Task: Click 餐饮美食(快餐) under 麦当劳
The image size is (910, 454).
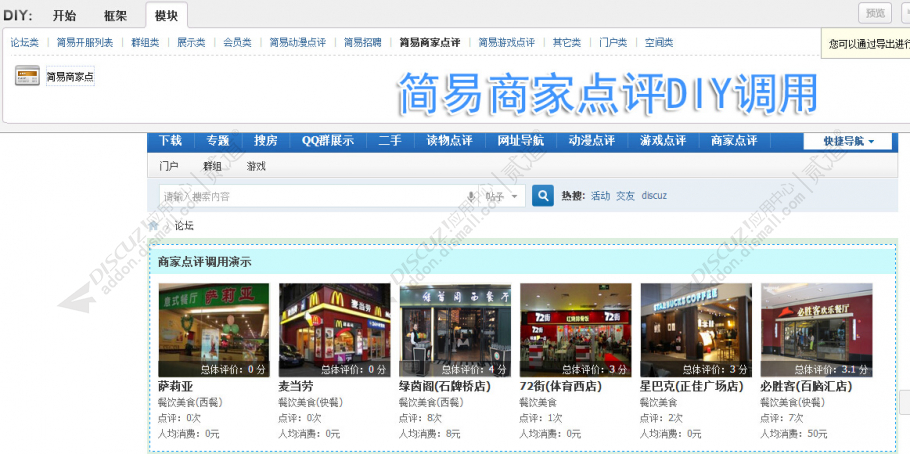Action: [311, 402]
